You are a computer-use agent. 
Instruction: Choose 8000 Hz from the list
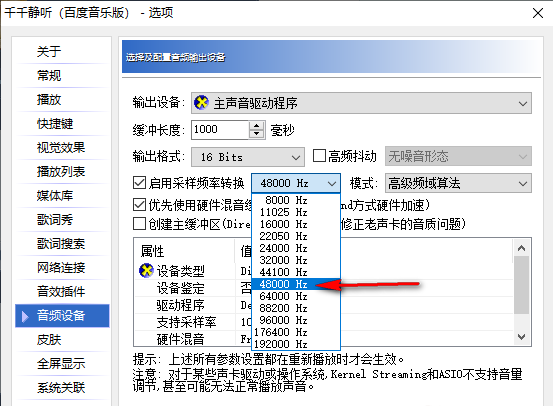point(296,200)
